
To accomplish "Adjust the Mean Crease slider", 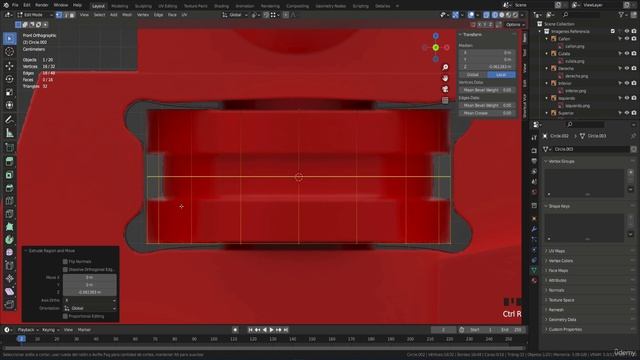I will (x=487, y=113).
